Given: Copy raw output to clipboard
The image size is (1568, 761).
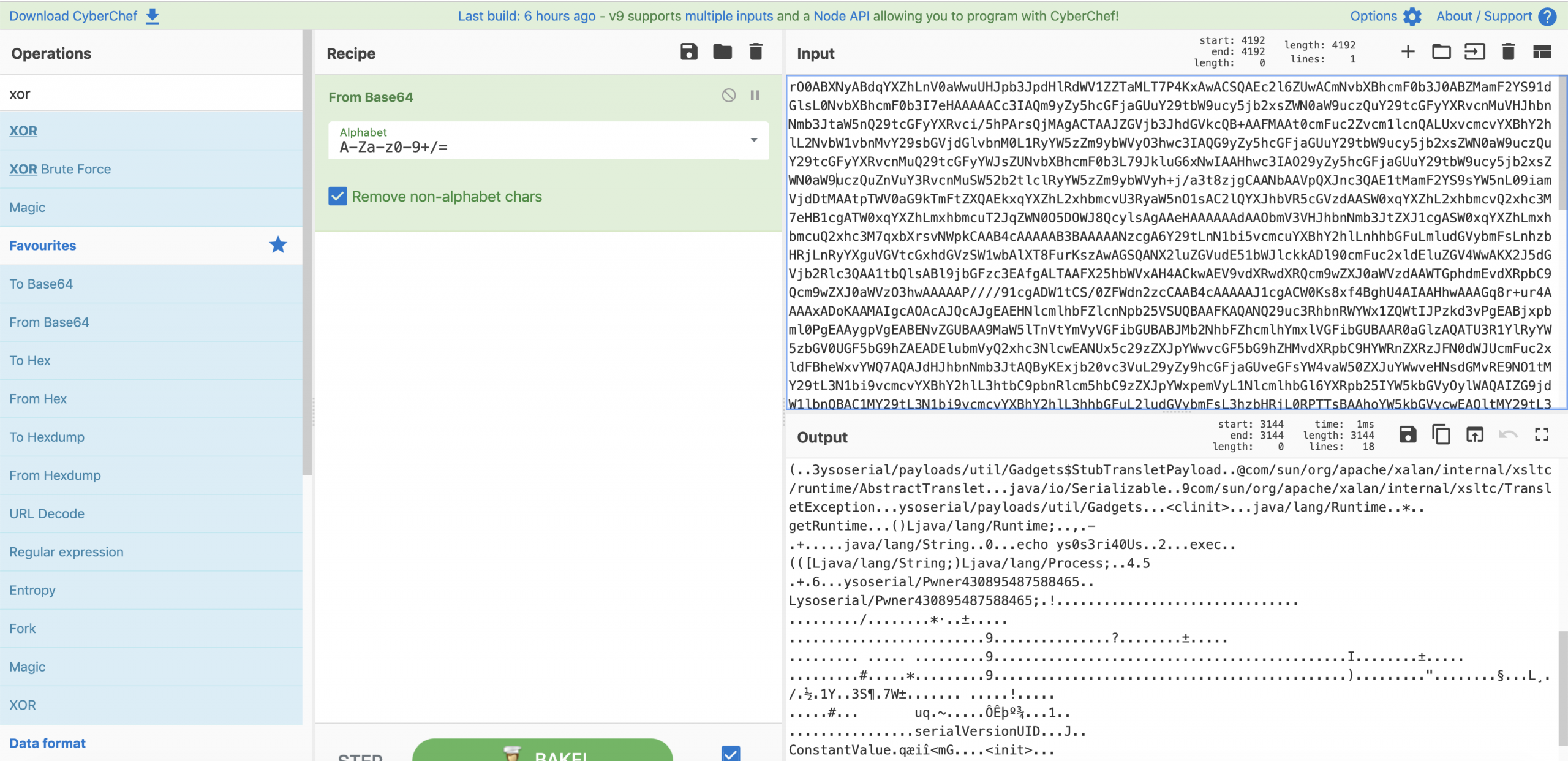Looking at the screenshot, I should [1441, 435].
